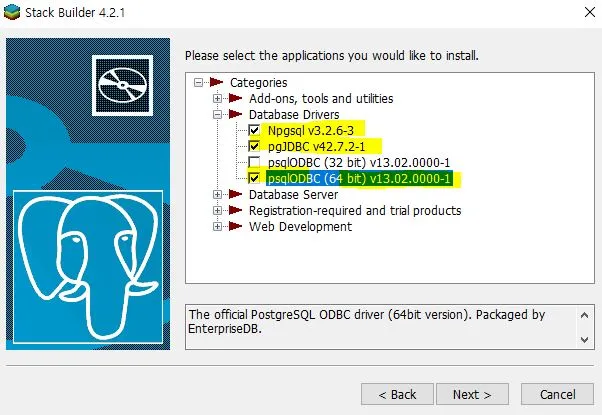Select the Categories tree label
The image size is (602, 415).
click(x=258, y=83)
